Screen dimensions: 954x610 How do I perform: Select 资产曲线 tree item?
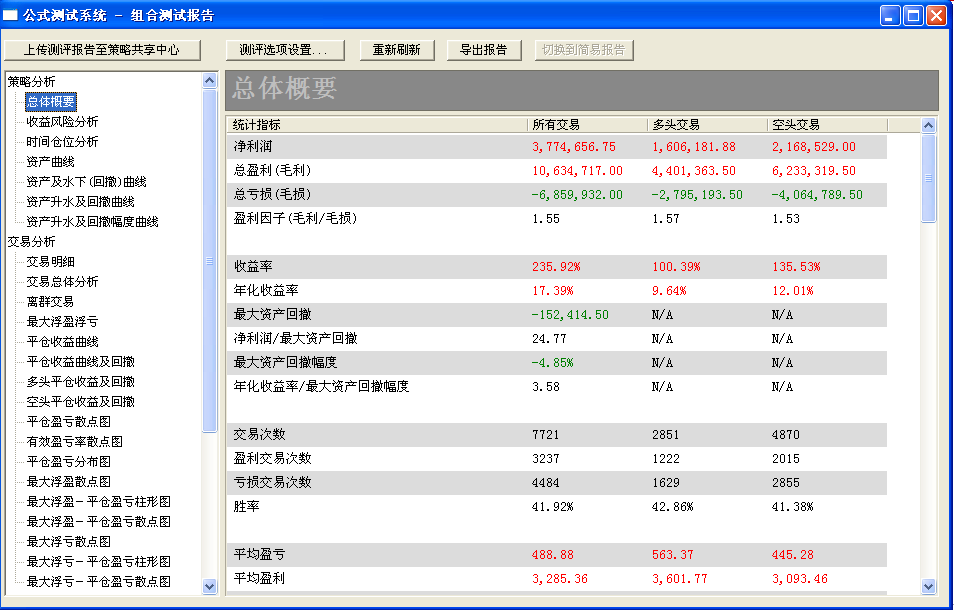coord(50,162)
